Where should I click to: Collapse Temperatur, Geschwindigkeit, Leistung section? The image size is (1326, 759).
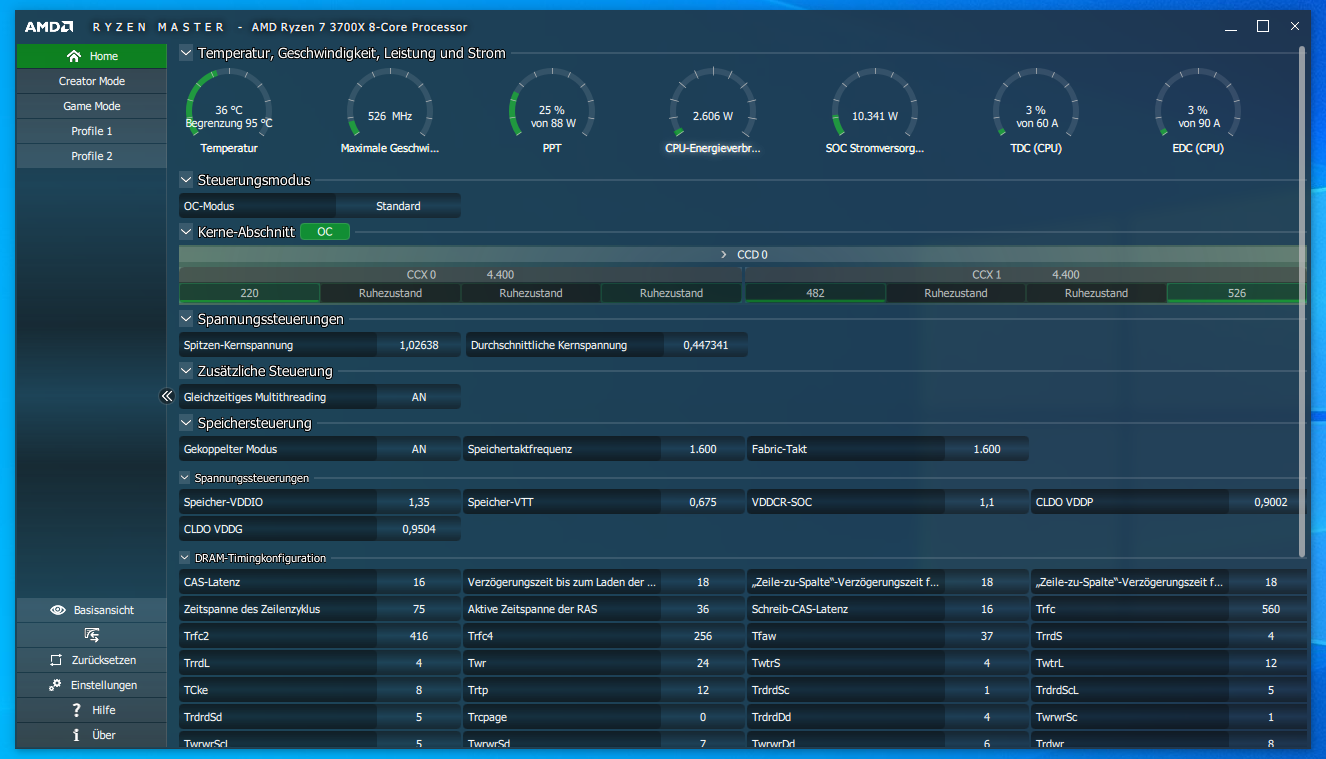click(186, 53)
